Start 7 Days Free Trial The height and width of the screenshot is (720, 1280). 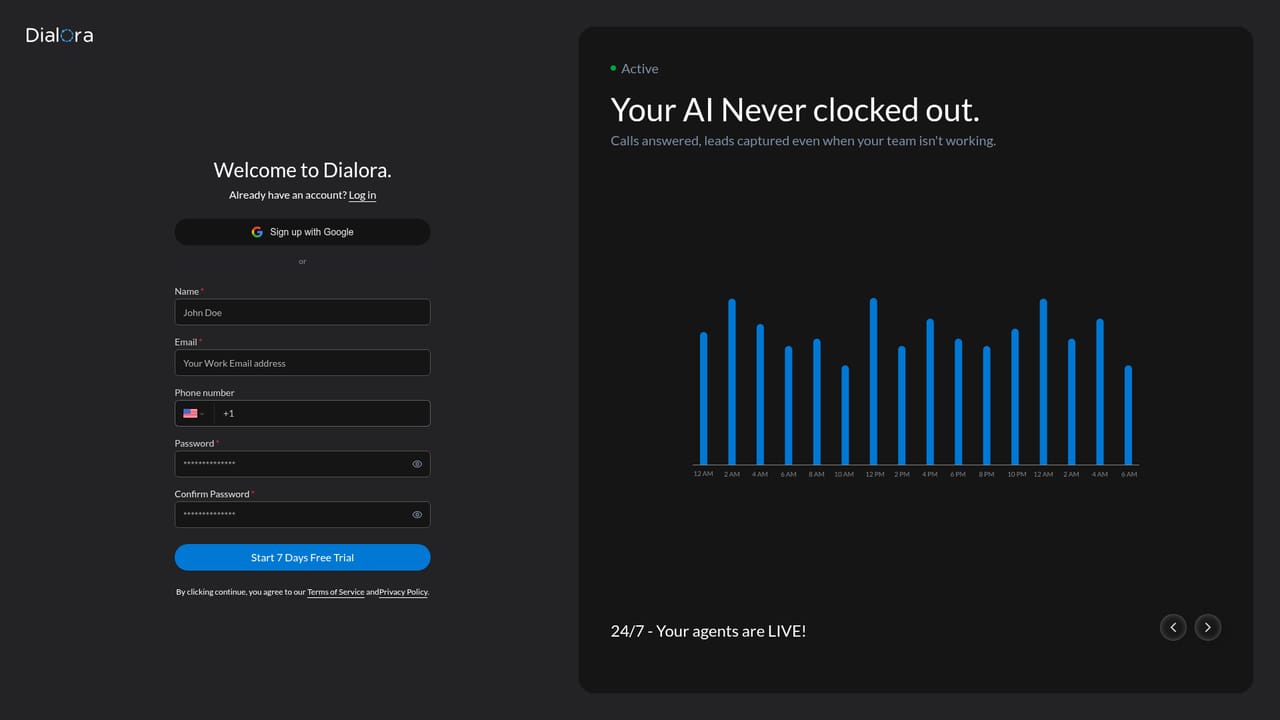tap(302, 557)
